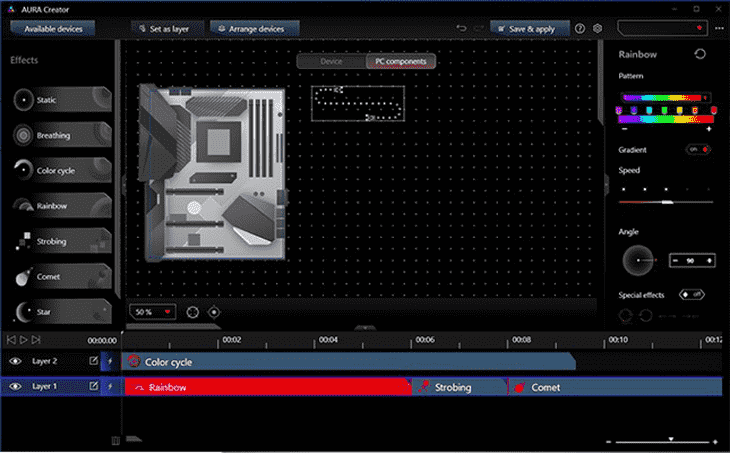Open the 50 % zoom dropdown

(153, 312)
